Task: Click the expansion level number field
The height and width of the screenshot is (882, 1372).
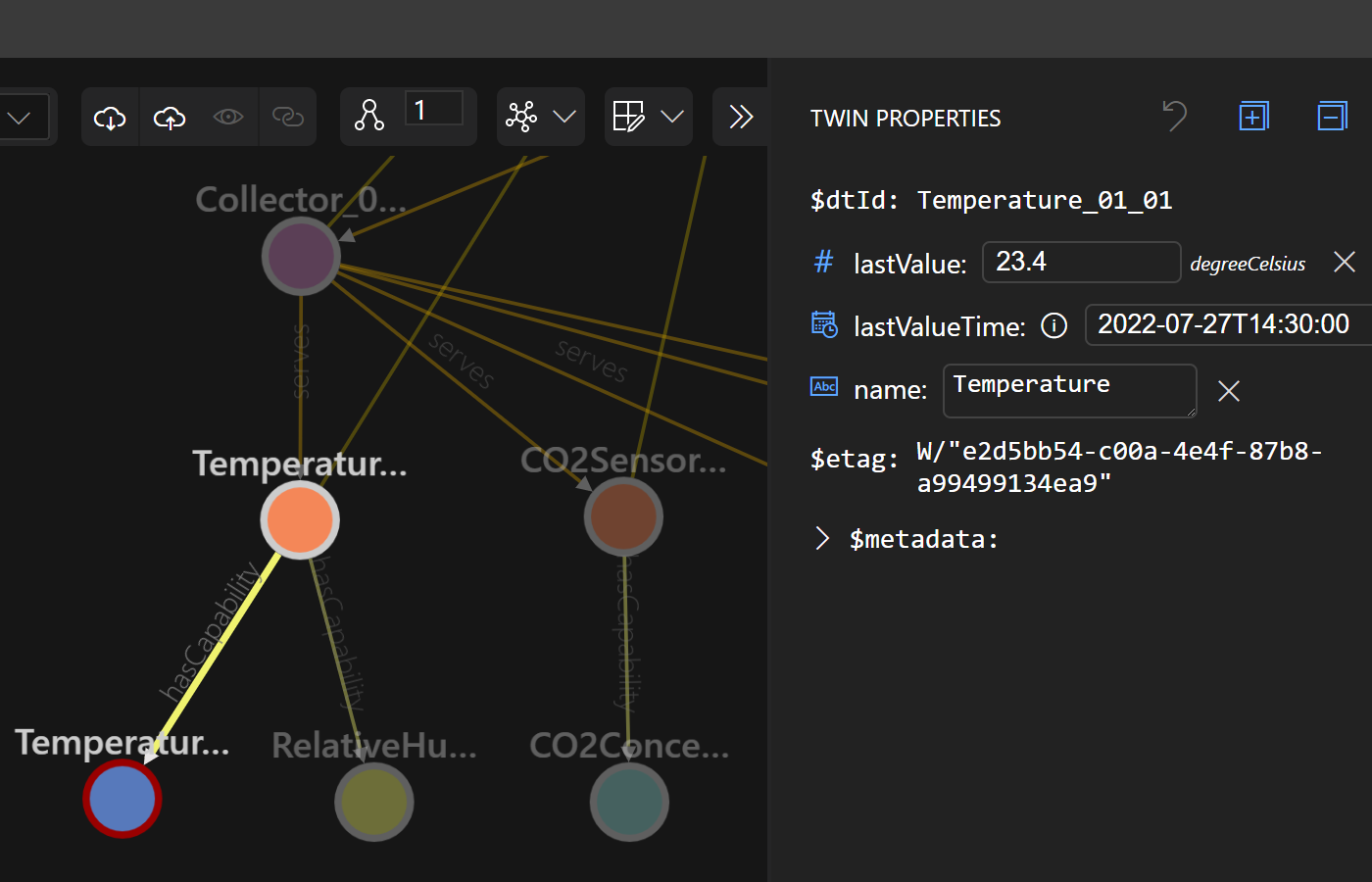Action: point(433,110)
